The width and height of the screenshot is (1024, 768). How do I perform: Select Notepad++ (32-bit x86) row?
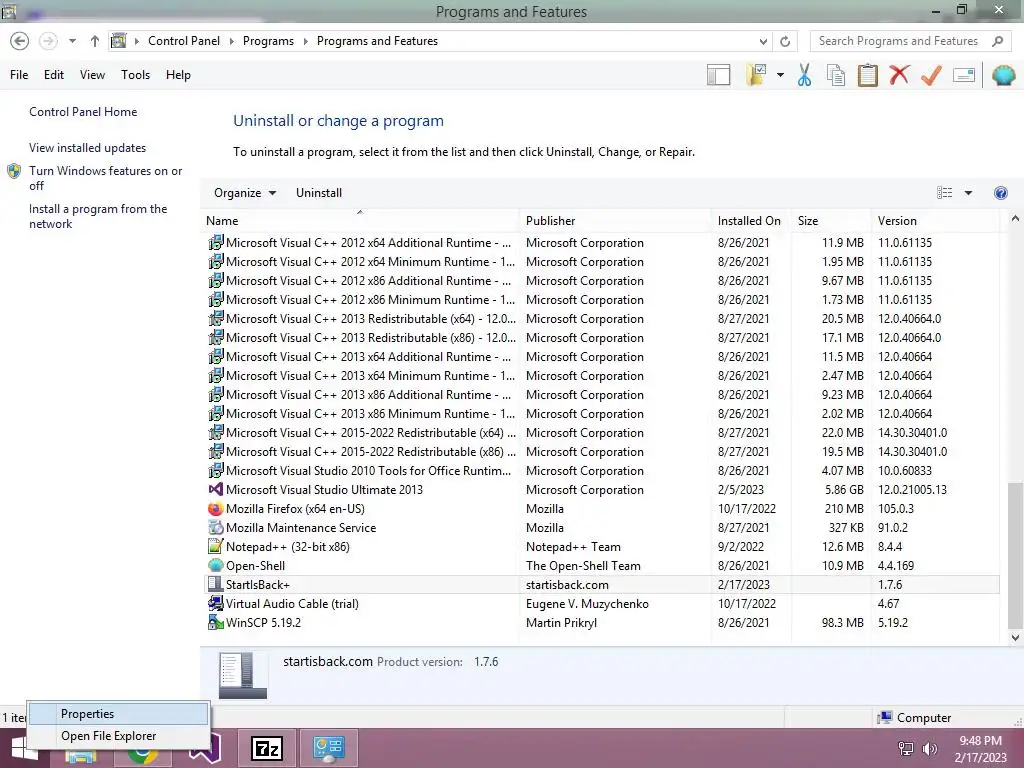(601, 547)
